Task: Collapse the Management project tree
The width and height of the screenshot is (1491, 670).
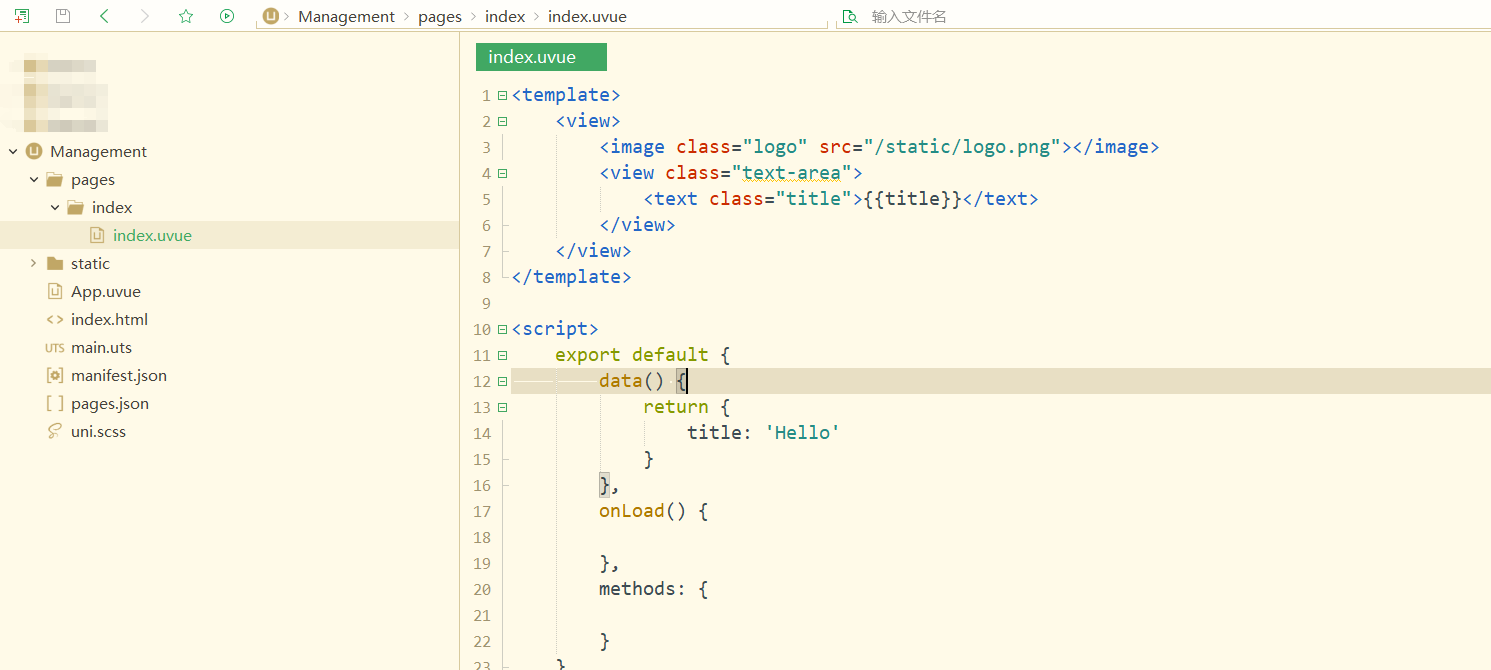Action: tap(11, 151)
